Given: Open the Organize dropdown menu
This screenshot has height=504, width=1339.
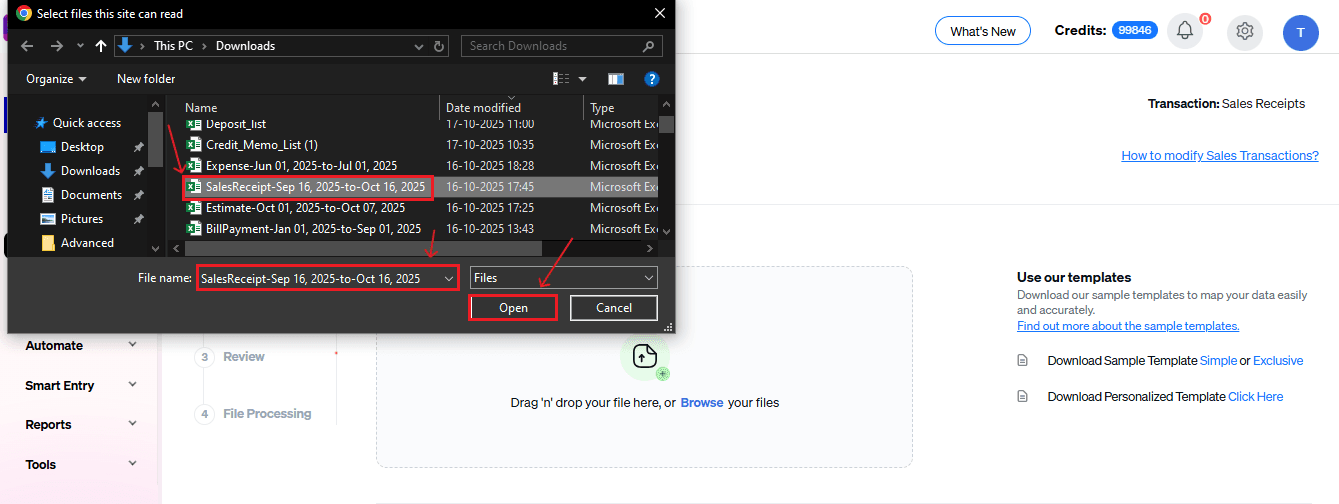Looking at the screenshot, I should pos(56,79).
